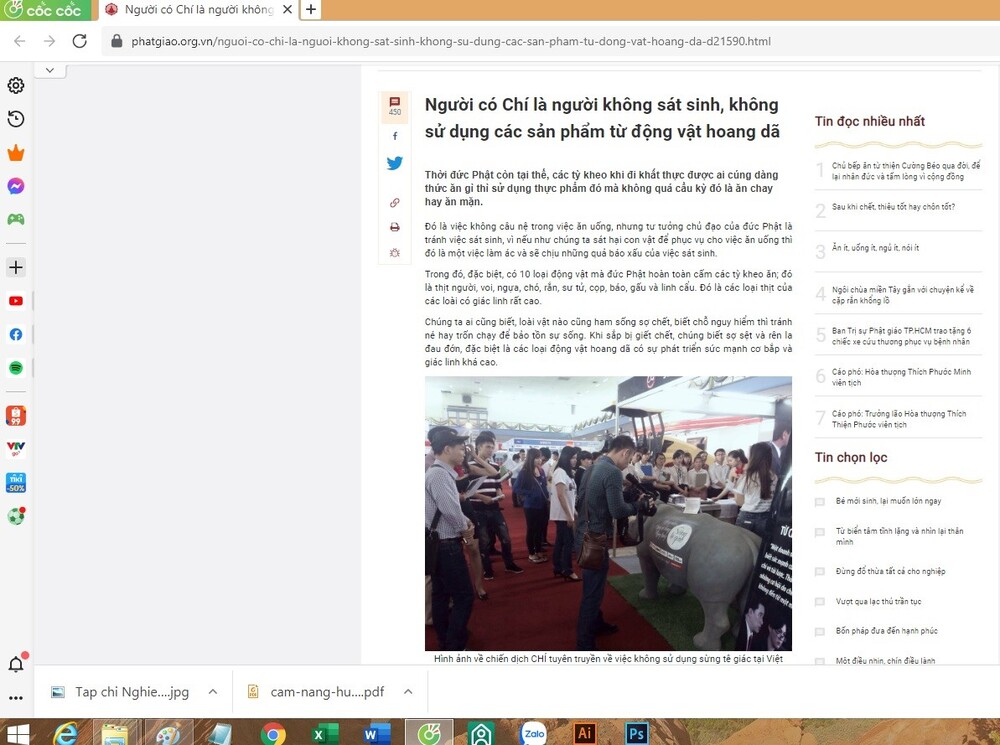Screen dimensions: 1000x745
Task: Open article Chủ bếp ăn từ thiện Cường Béo
Action: tap(906, 171)
